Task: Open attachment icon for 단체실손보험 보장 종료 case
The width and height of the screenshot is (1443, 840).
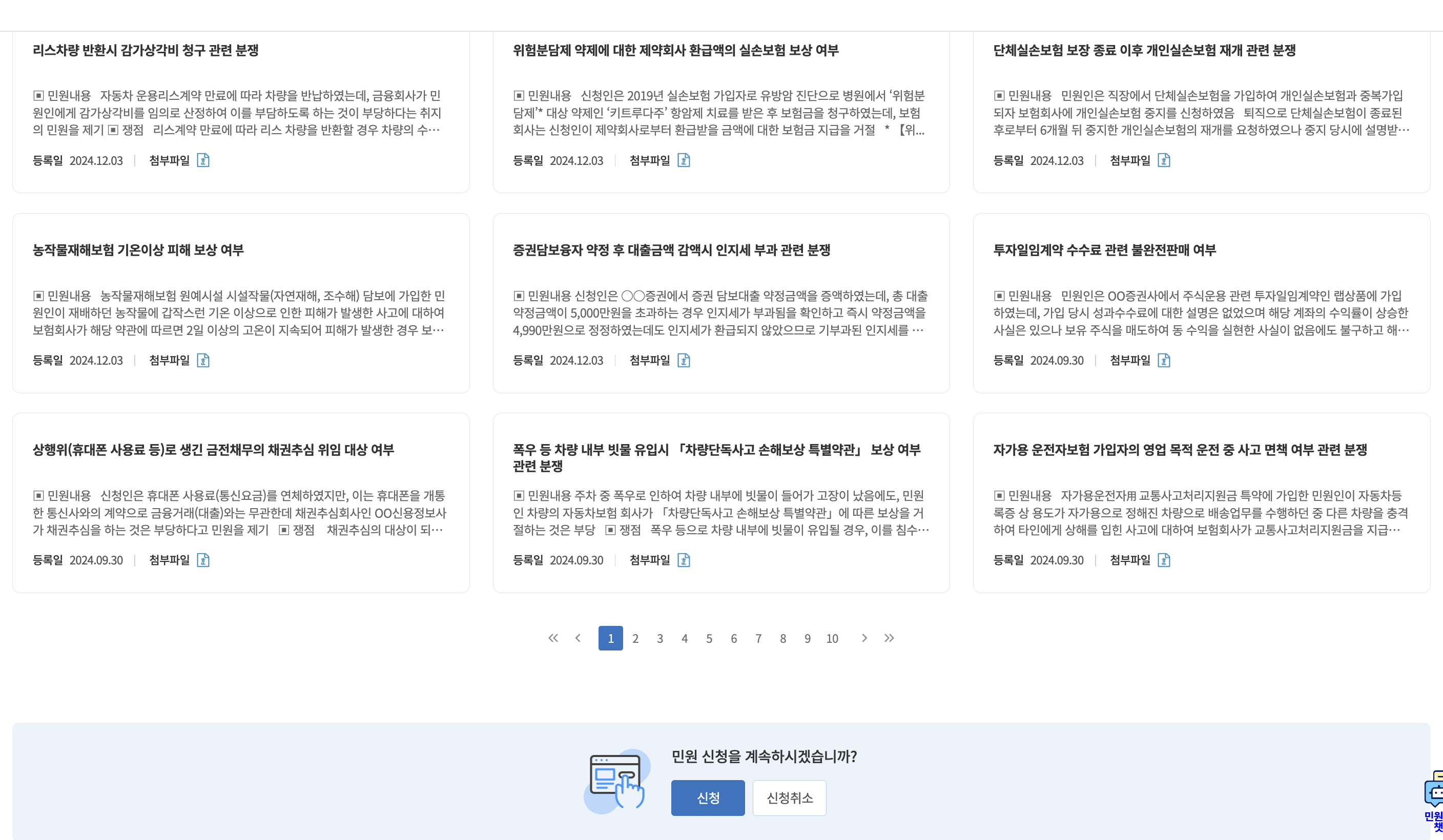Action: click(1164, 160)
